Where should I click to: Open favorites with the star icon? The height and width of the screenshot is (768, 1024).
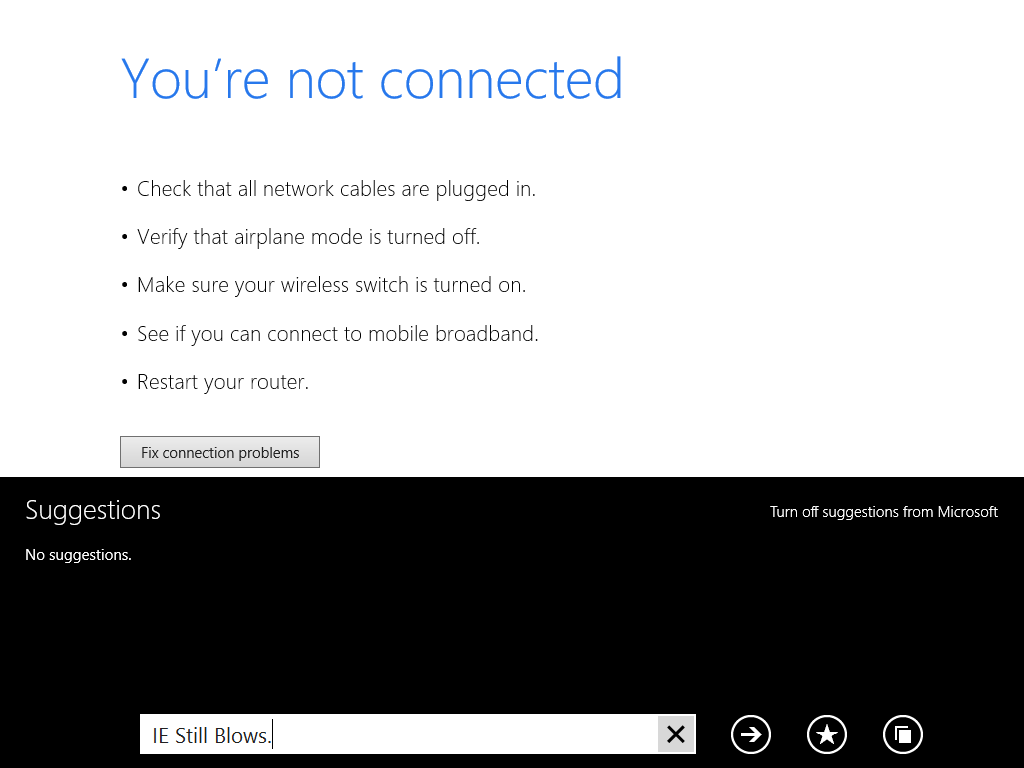(827, 735)
